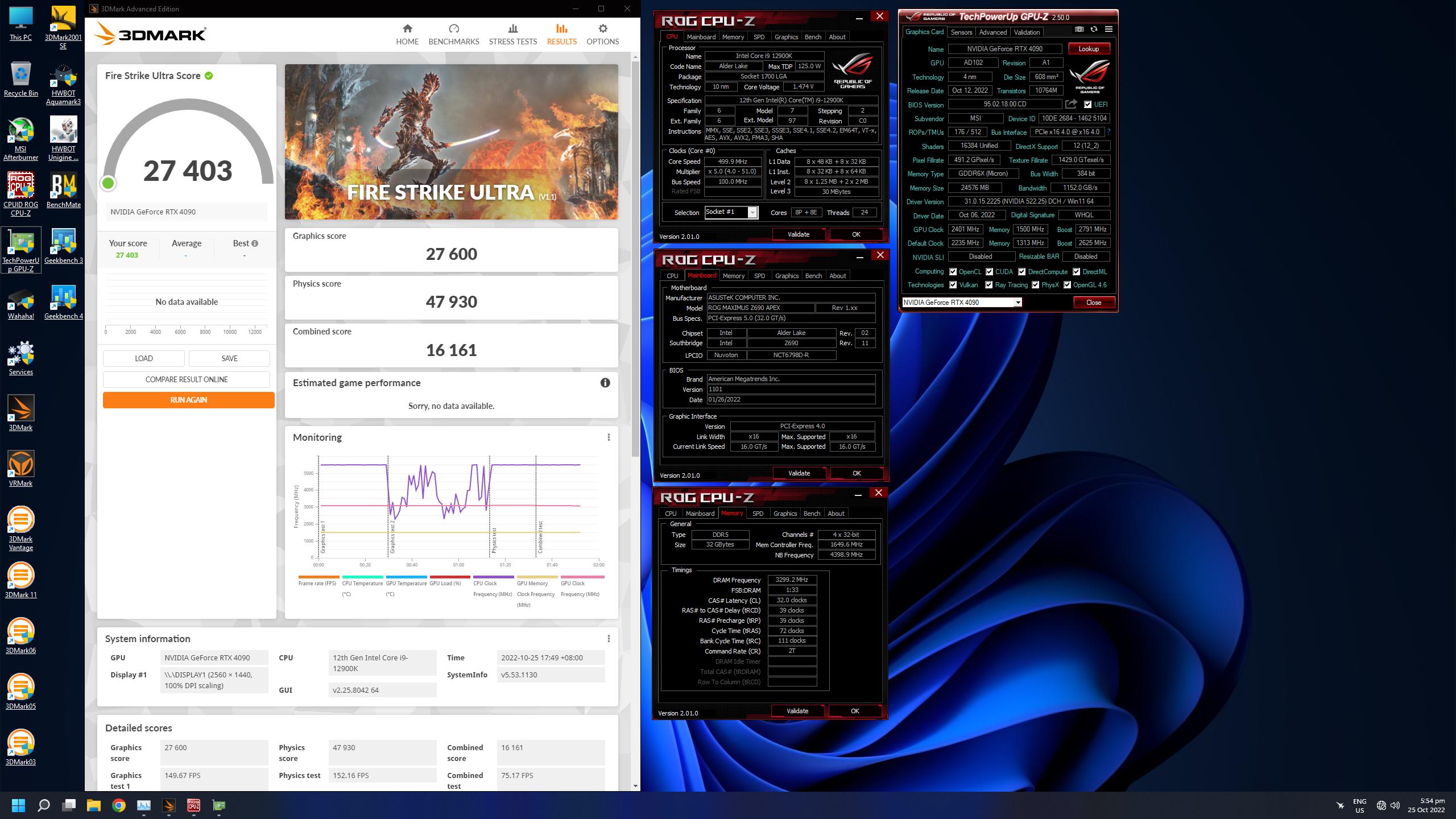This screenshot has width=1456, height=819.
Task: Open the Services desktop shortcut
Action: point(21,358)
